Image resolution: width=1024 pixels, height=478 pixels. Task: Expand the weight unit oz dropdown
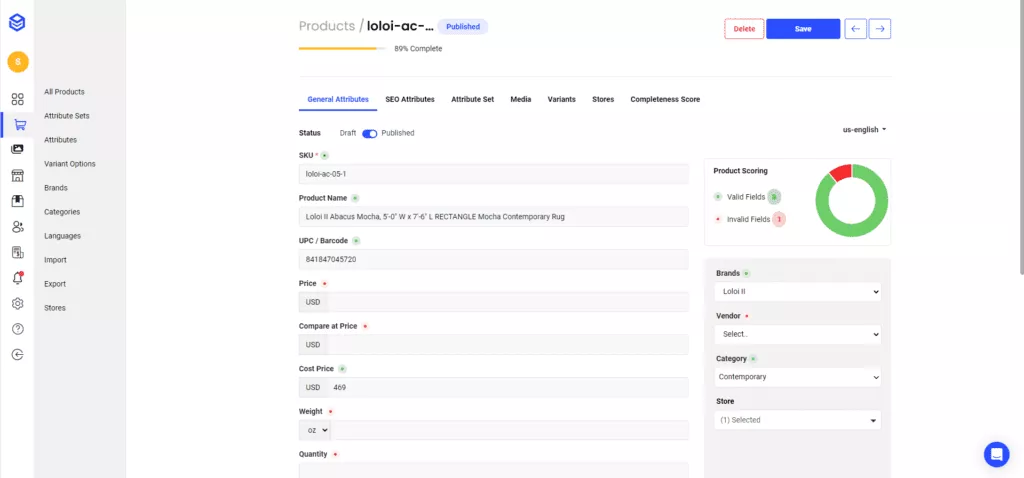315,430
